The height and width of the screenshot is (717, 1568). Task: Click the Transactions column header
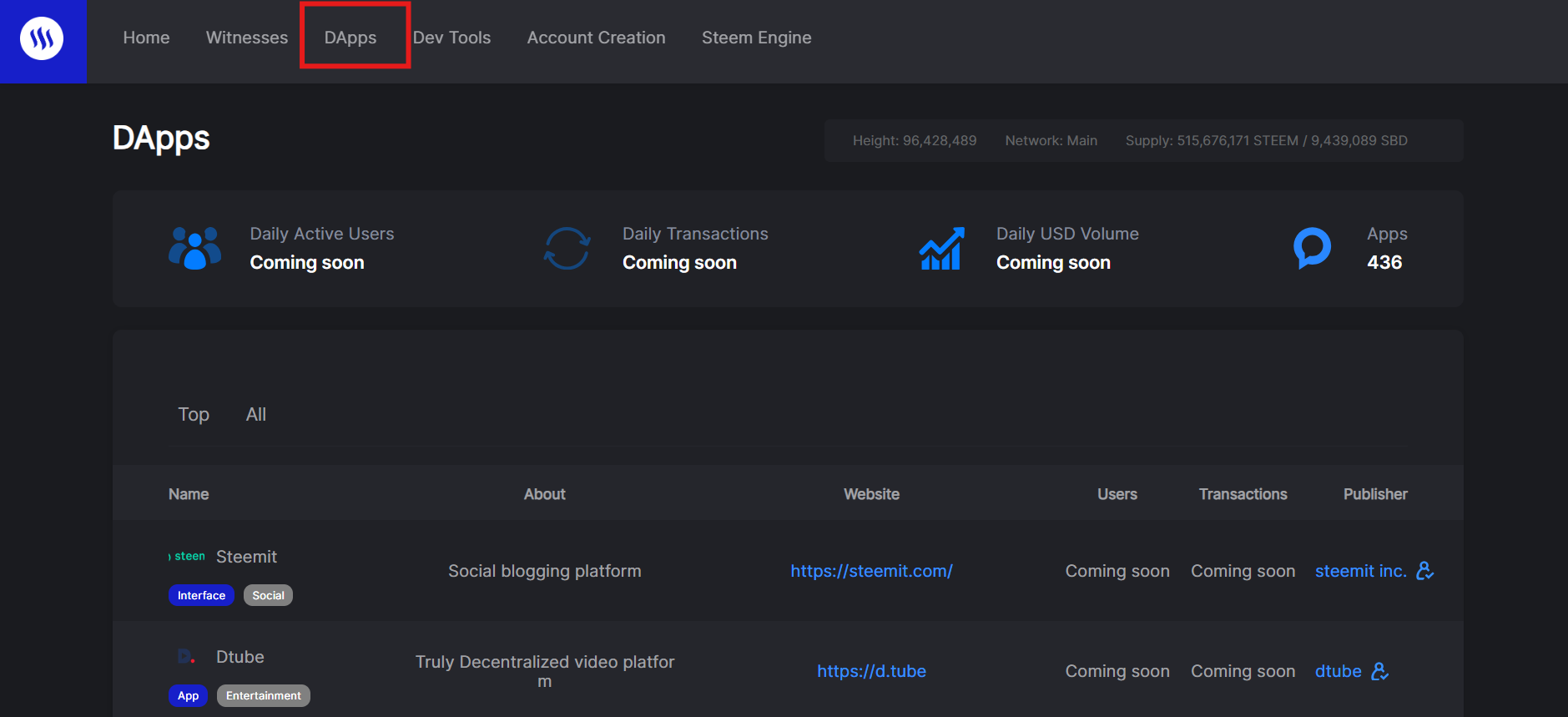(x=1243, y=494)
